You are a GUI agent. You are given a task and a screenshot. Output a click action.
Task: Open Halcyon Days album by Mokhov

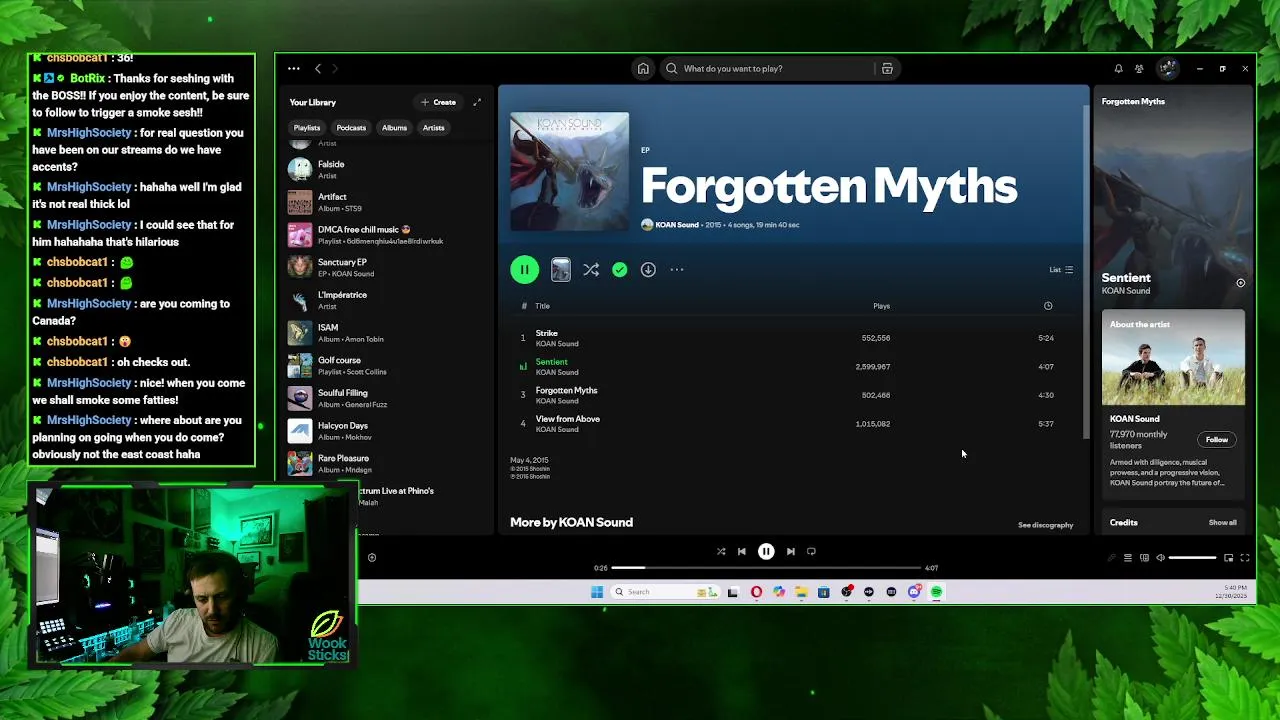pos(385,431)
